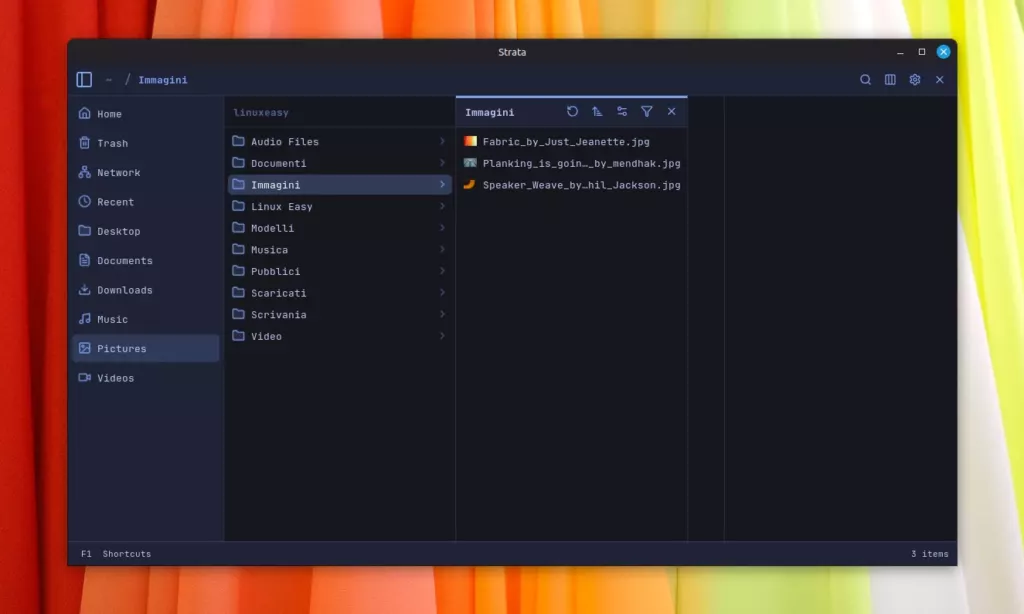Image resolution: width=1024 pixels, height=614 pixels.
Task: Select Speaker_Weave_by…hil_Jackson.jpg file
Action: pos(571,185)
